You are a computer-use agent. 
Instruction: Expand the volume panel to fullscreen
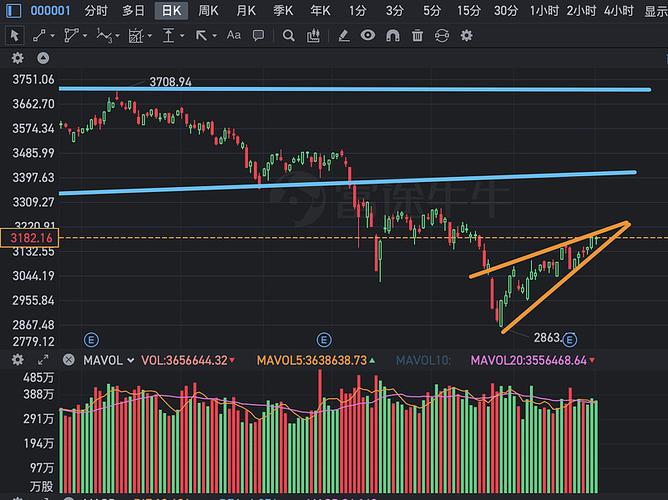pyautogui.click(x=43, y=360)
